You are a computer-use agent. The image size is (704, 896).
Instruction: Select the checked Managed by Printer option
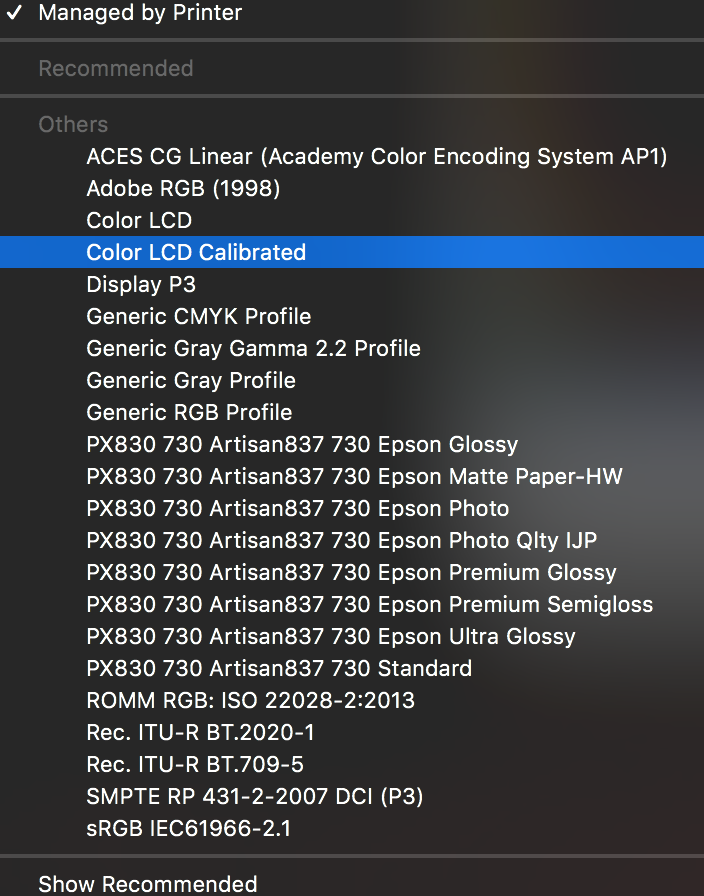pyautogui.click(x=140, y=13)
